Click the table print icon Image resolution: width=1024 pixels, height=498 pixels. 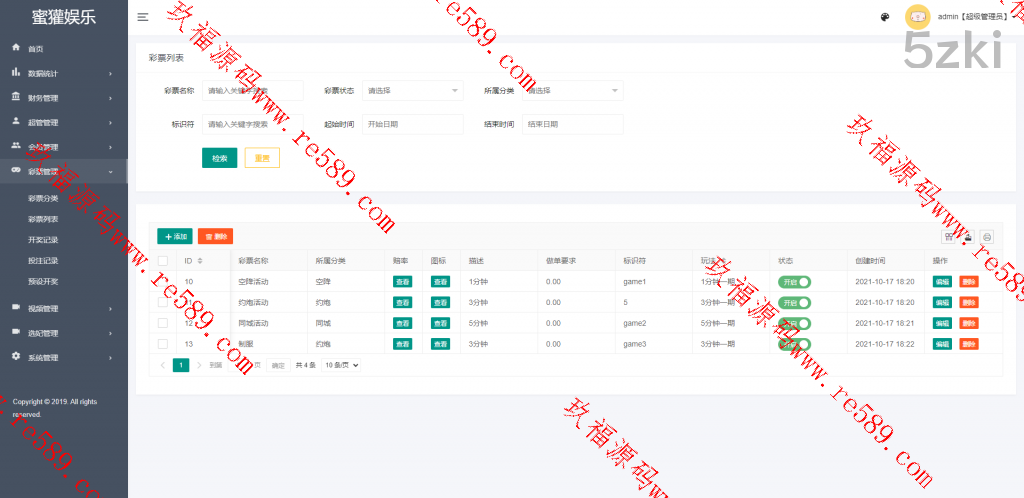click(x=987, y=237)
